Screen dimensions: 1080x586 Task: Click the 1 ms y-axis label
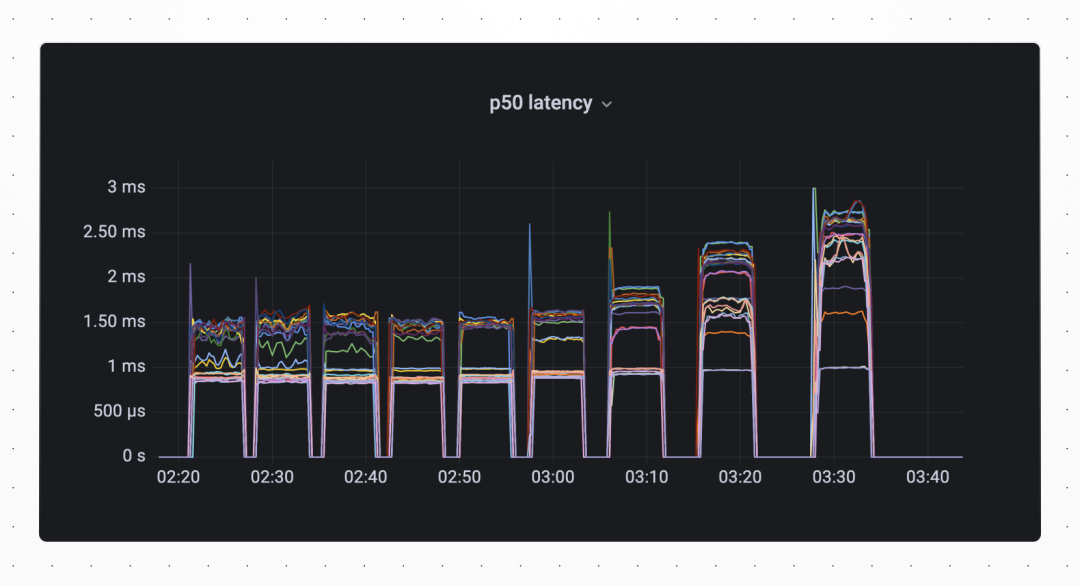pyautogui.click(x=126, y=366)
